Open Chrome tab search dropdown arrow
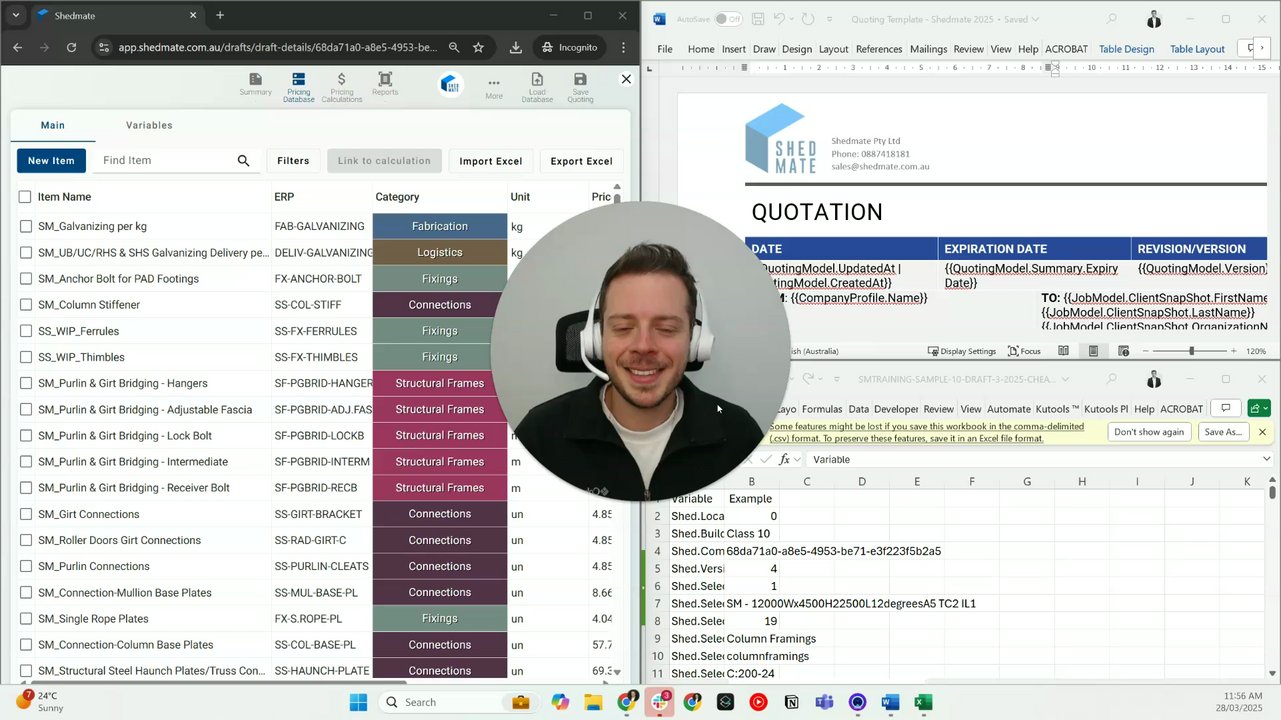The image size is (1281, 720). 15,15
